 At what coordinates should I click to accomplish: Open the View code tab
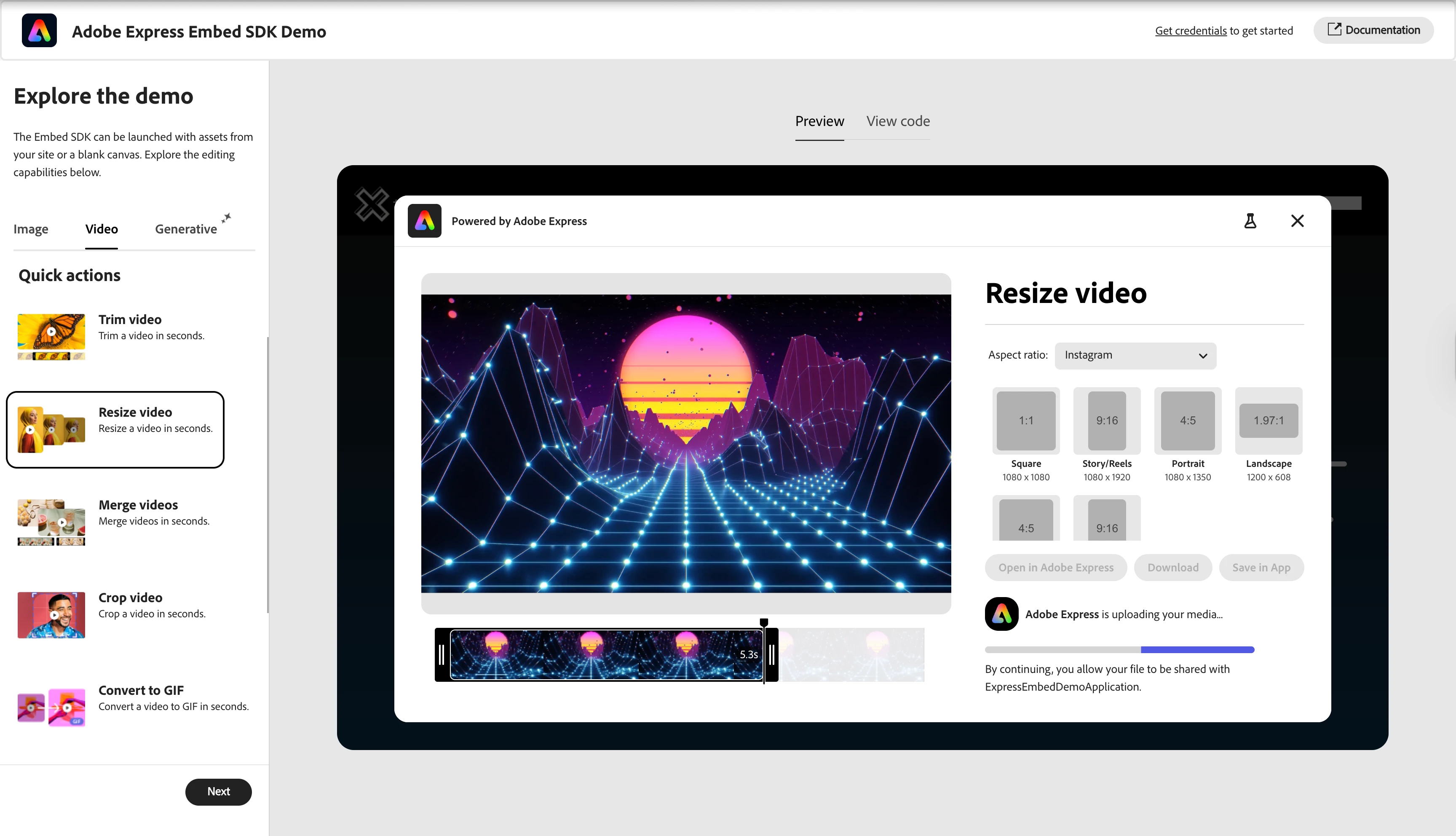pos(898,121)
